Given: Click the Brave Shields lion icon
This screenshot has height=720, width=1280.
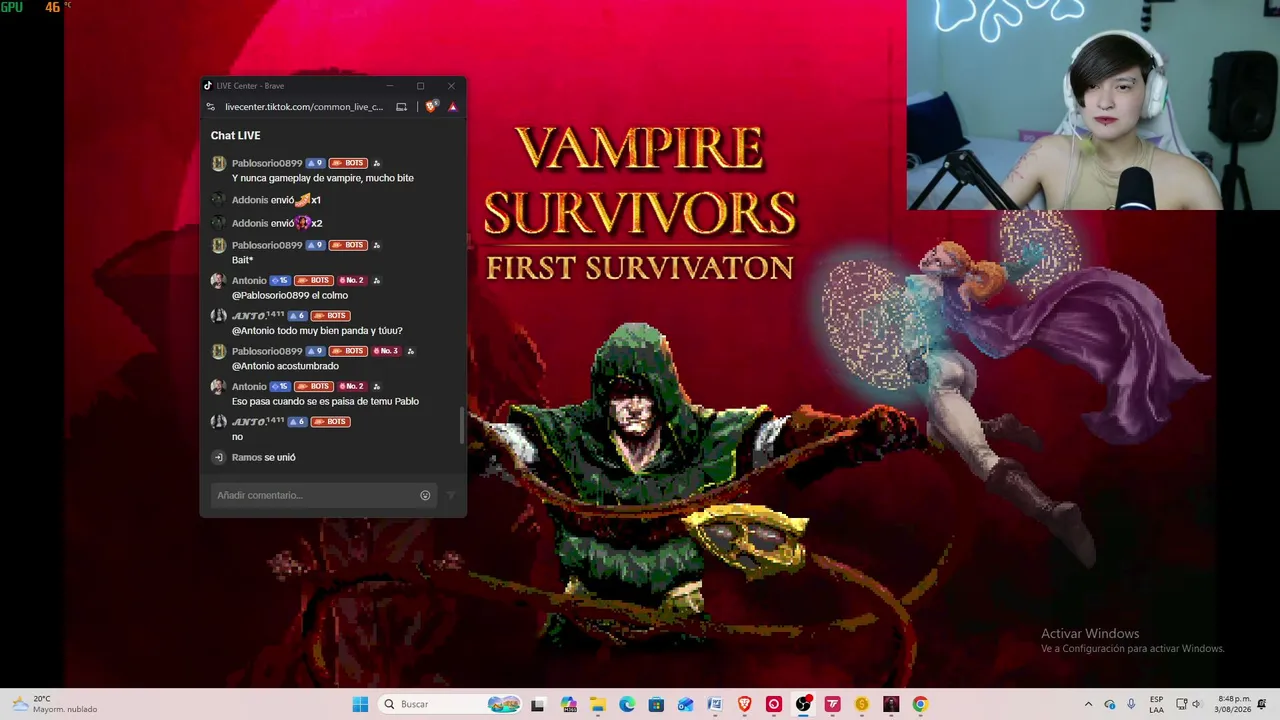Looking at the screenshot, I should tap(431, 107).
